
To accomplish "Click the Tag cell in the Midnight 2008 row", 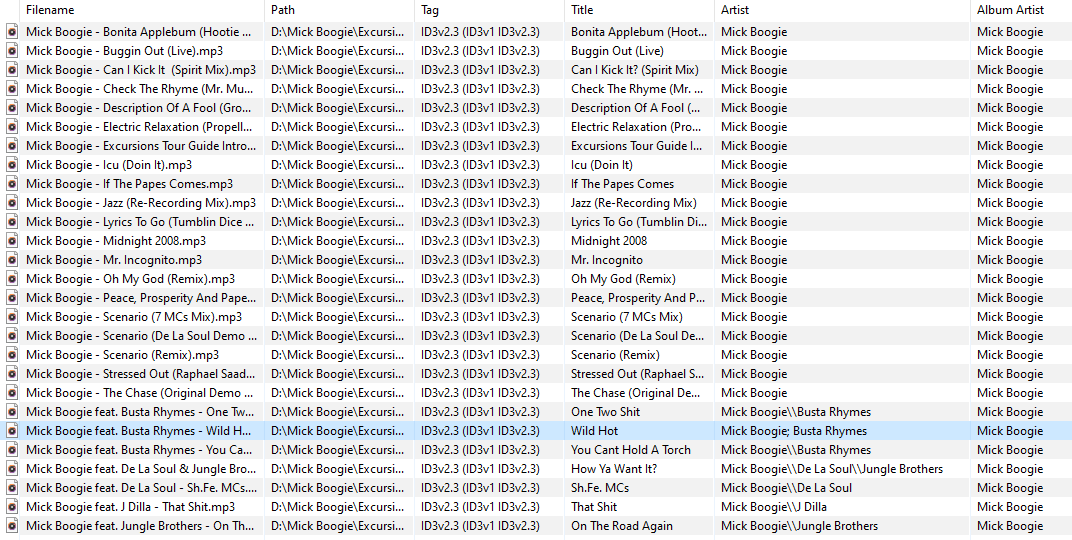I will (490, 241).
